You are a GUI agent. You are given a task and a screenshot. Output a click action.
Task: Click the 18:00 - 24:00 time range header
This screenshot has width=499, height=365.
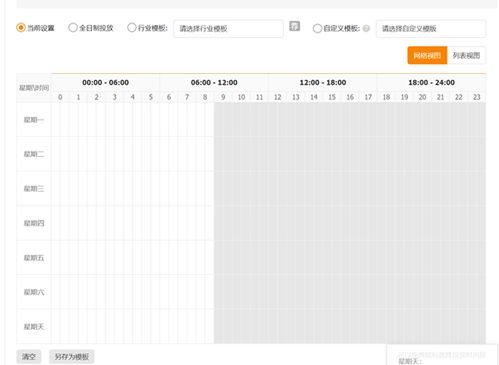[431, 82]
